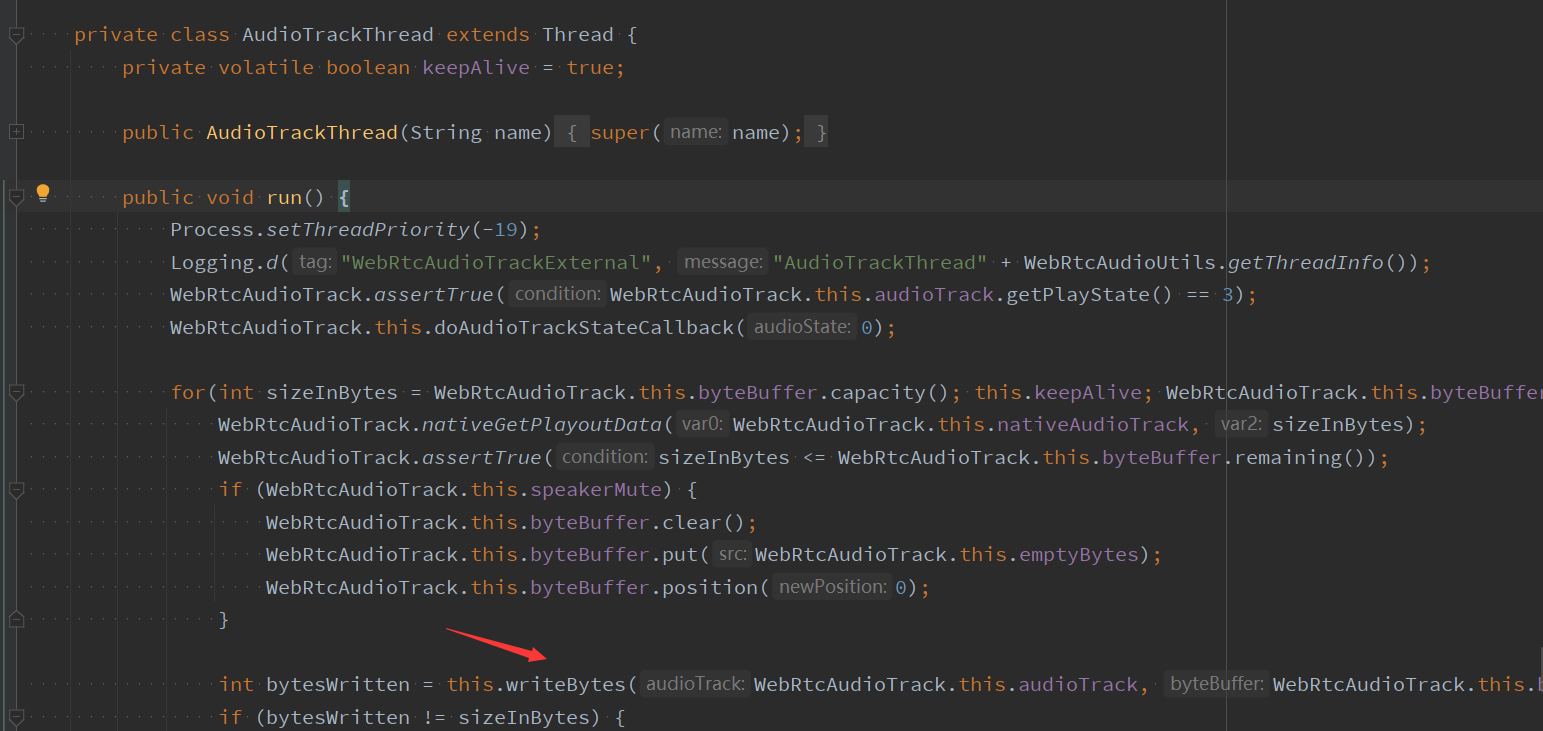Collapse the run() method fold marker
1543x731 pixels.
[x=16, y=197]
